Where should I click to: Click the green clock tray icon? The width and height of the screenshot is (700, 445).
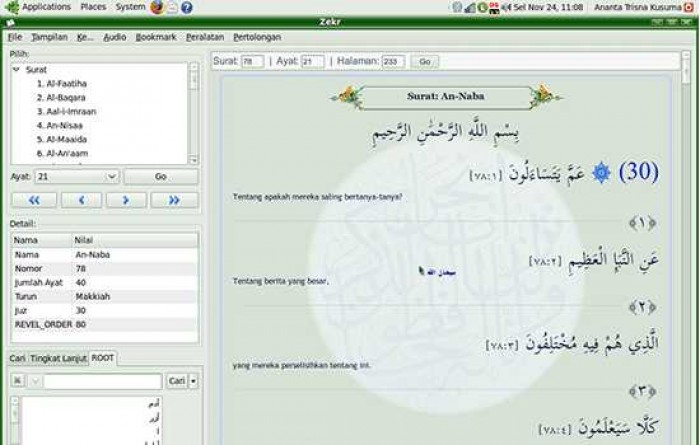click(x=482, y=7)
